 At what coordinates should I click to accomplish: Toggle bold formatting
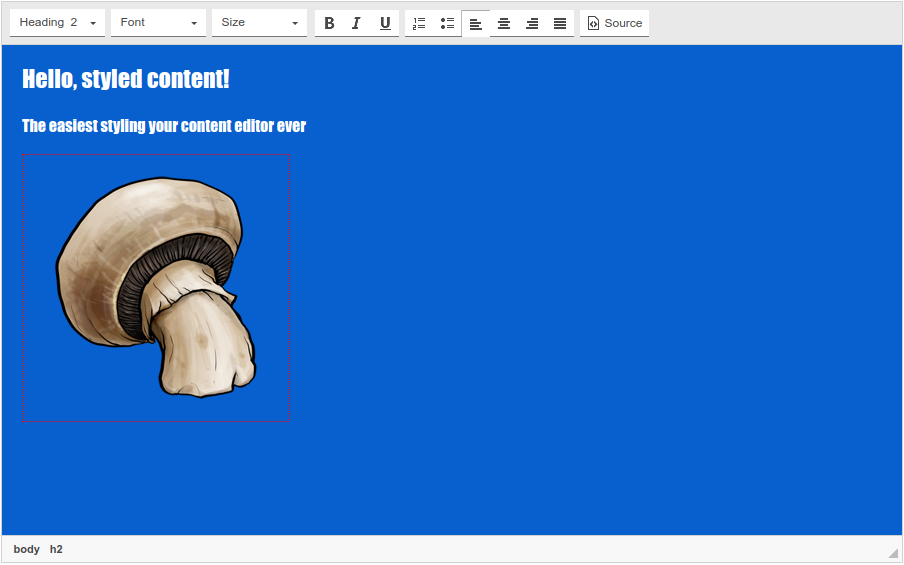[x=329, y=23]
